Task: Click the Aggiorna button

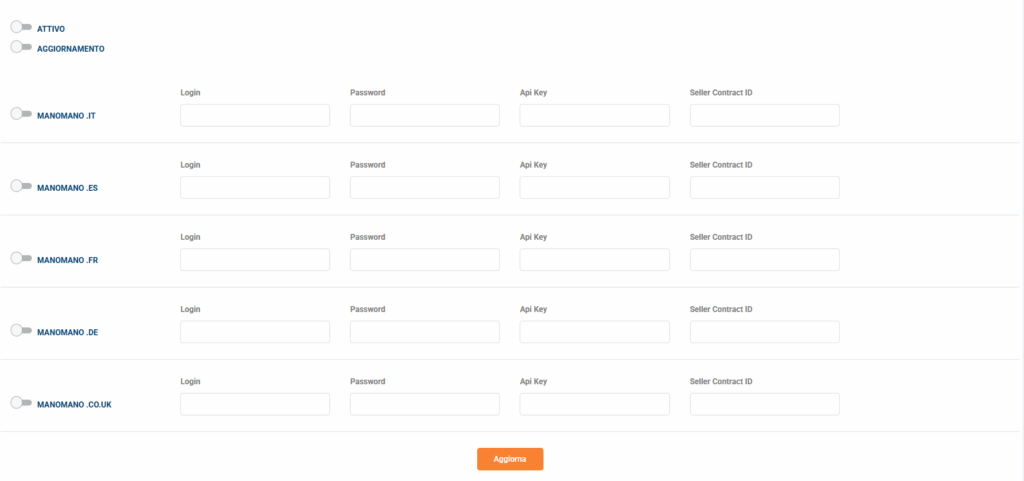Action: pyautogui.click(x=510, y=459)
